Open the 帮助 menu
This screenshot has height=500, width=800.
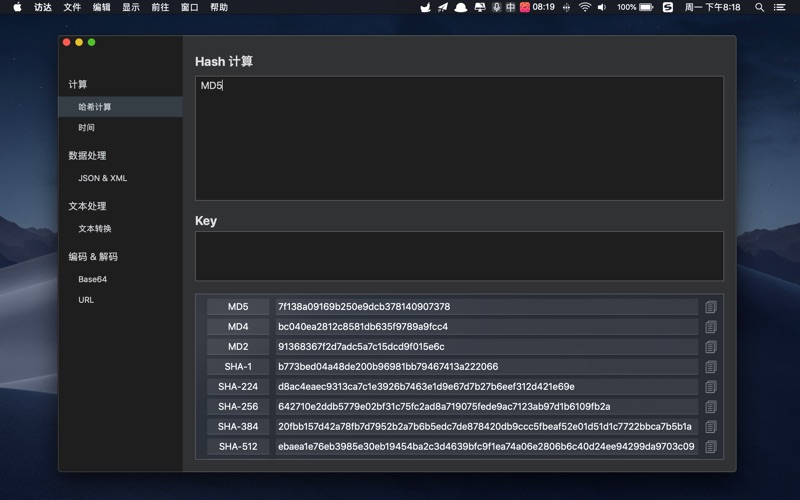[219, 7]
